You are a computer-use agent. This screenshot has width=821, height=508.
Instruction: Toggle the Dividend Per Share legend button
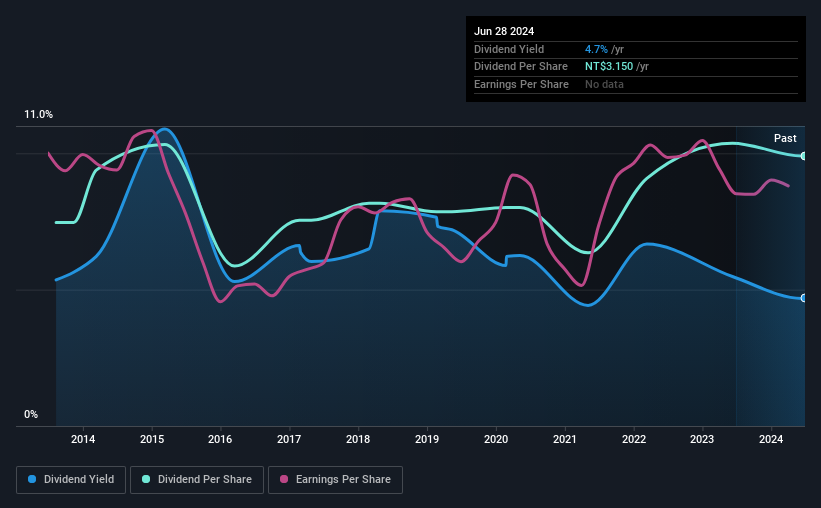[x=197, y=480]
